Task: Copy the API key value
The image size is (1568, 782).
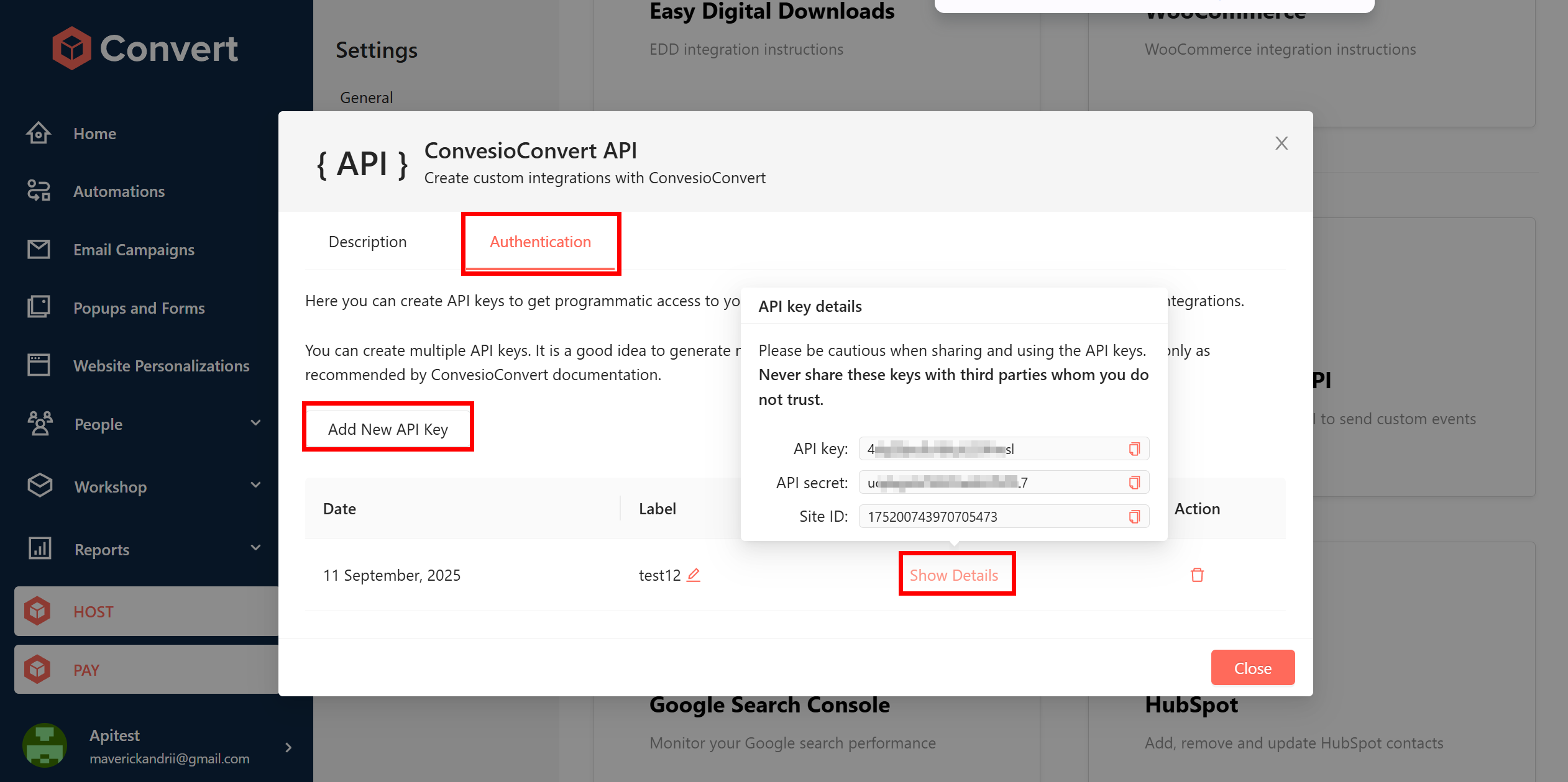Action: point(1134,449)
